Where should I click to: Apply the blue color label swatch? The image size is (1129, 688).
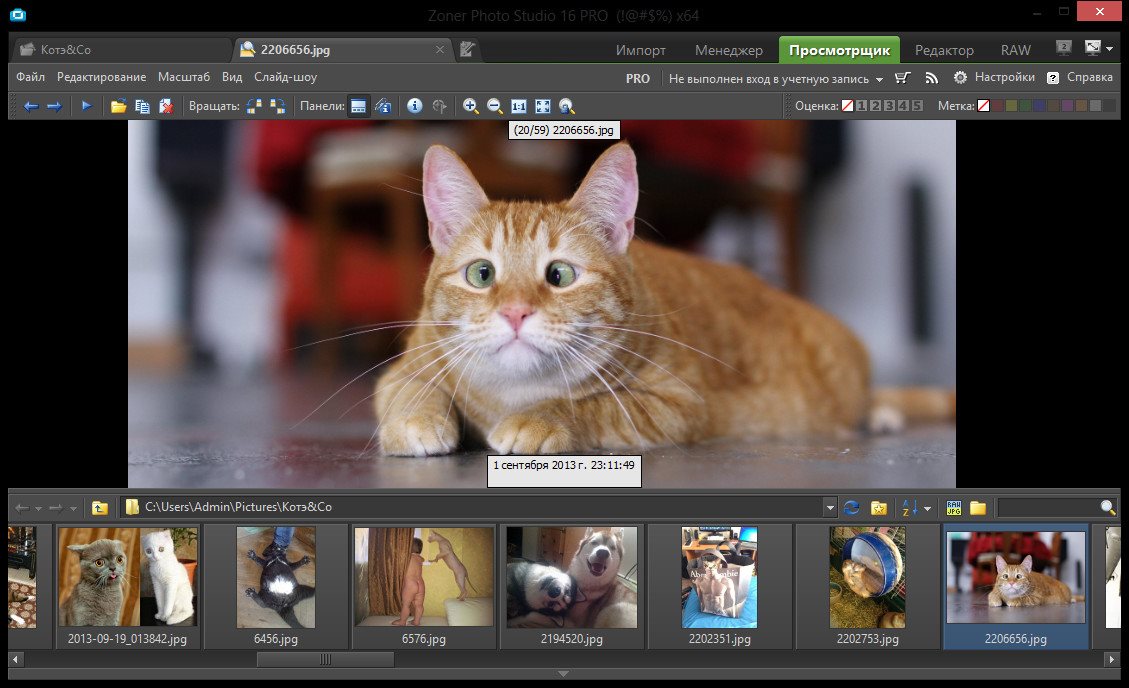1039,106
